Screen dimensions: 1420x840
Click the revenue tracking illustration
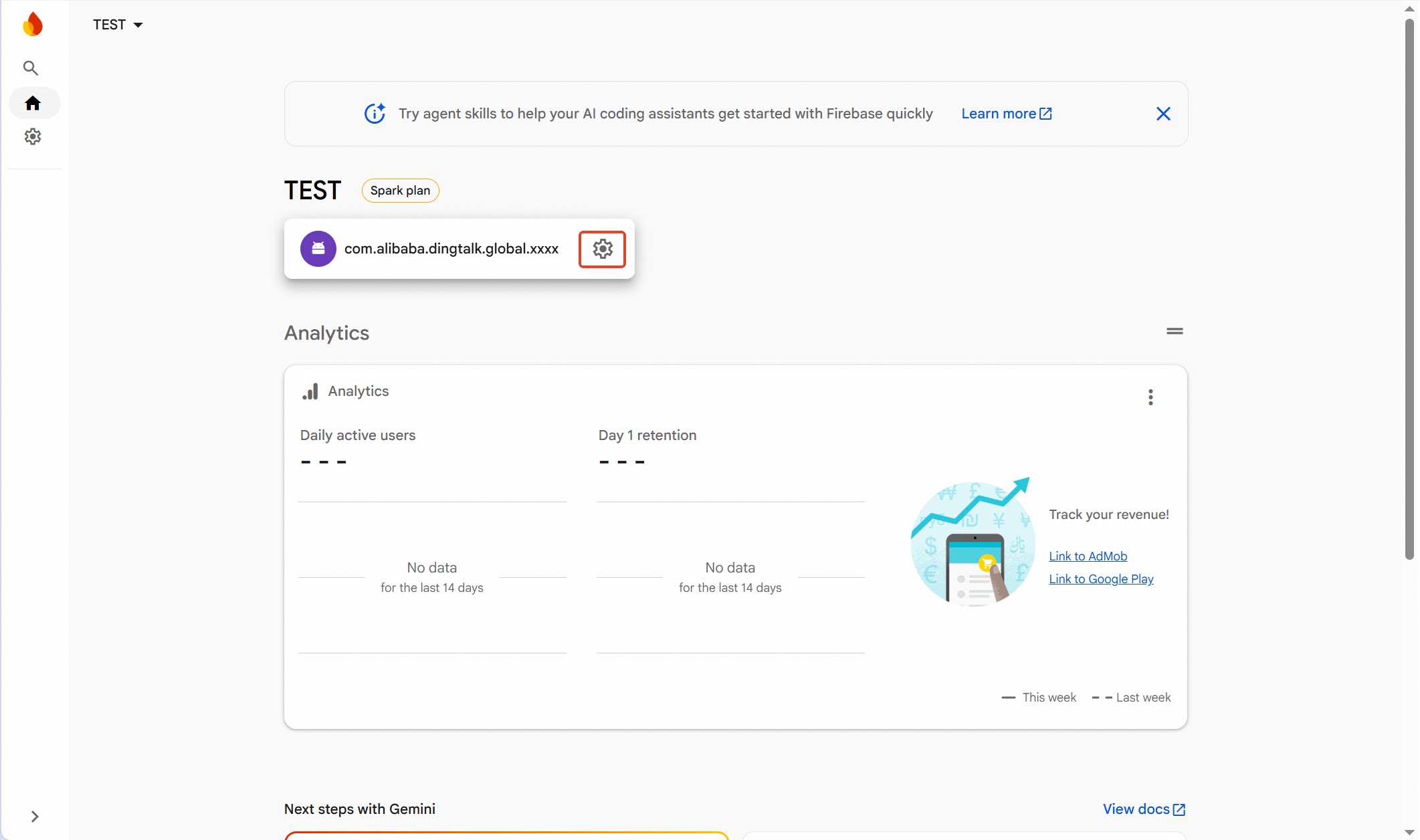973,542
